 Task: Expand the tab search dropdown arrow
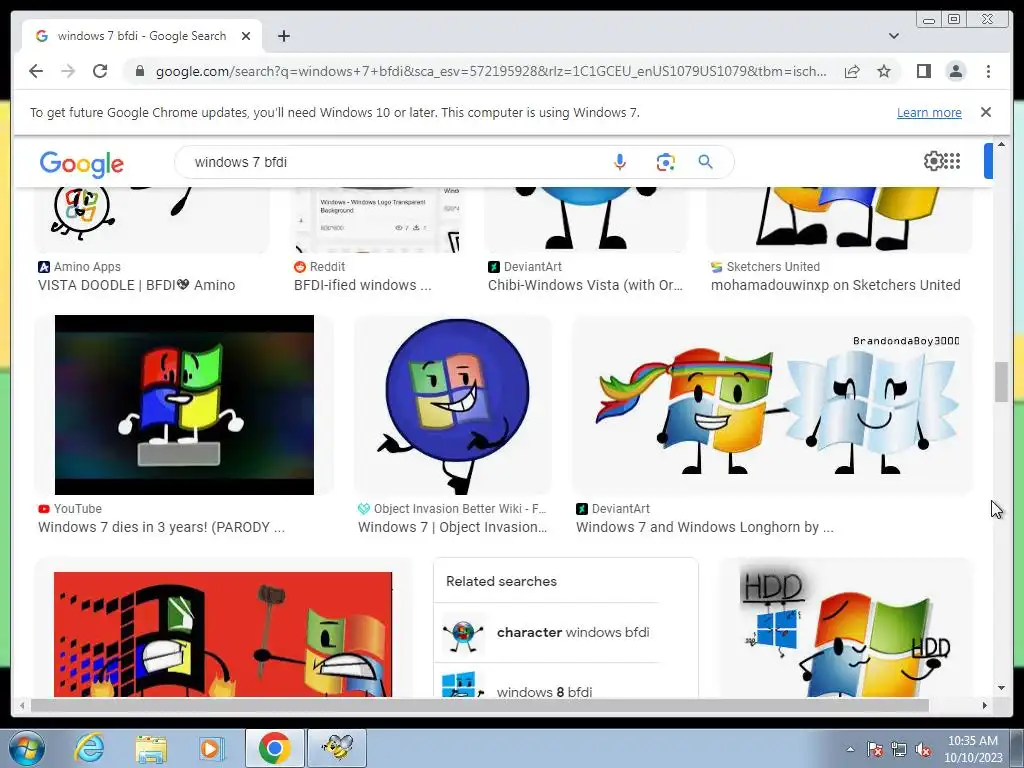point(894,36)
